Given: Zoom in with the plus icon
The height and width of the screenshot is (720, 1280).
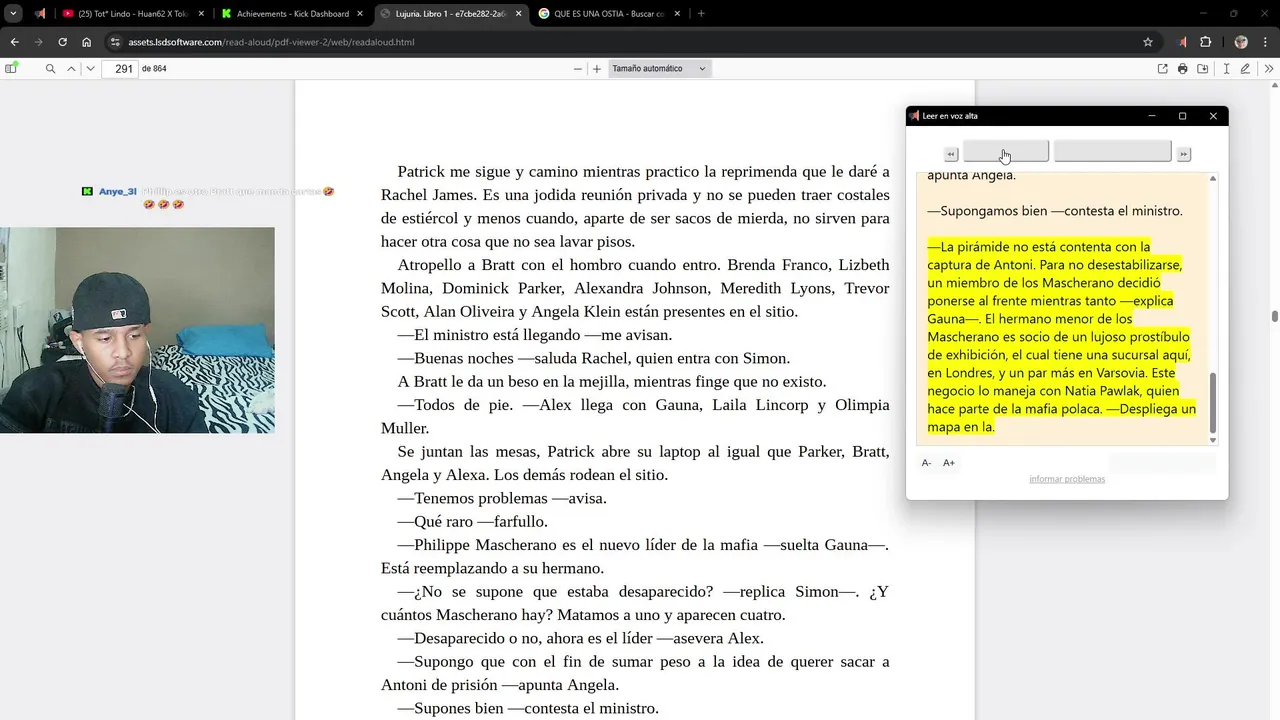Looking at the screenshot, I should (597, 69).
